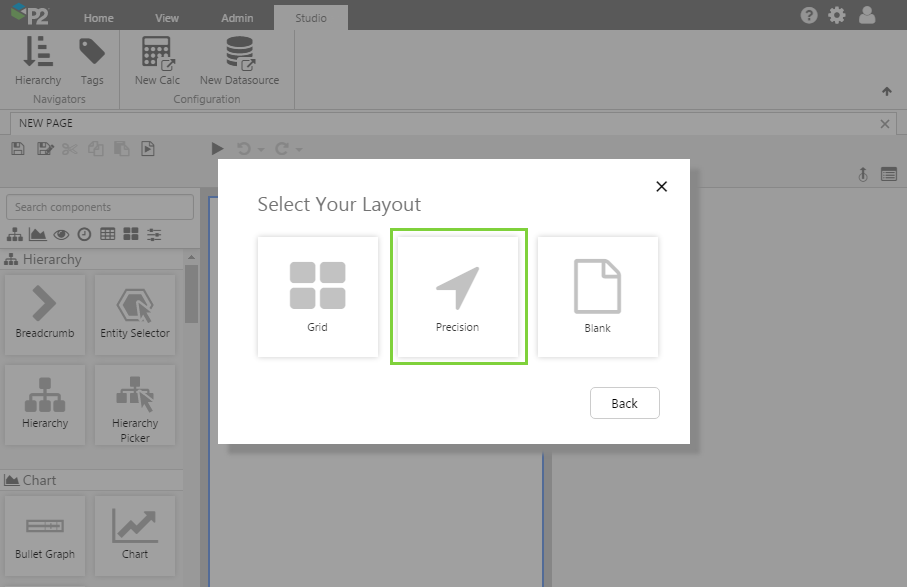Select the Tags navigator
The height and width of the screenshot is (587, 907).
tap(92, 60)
